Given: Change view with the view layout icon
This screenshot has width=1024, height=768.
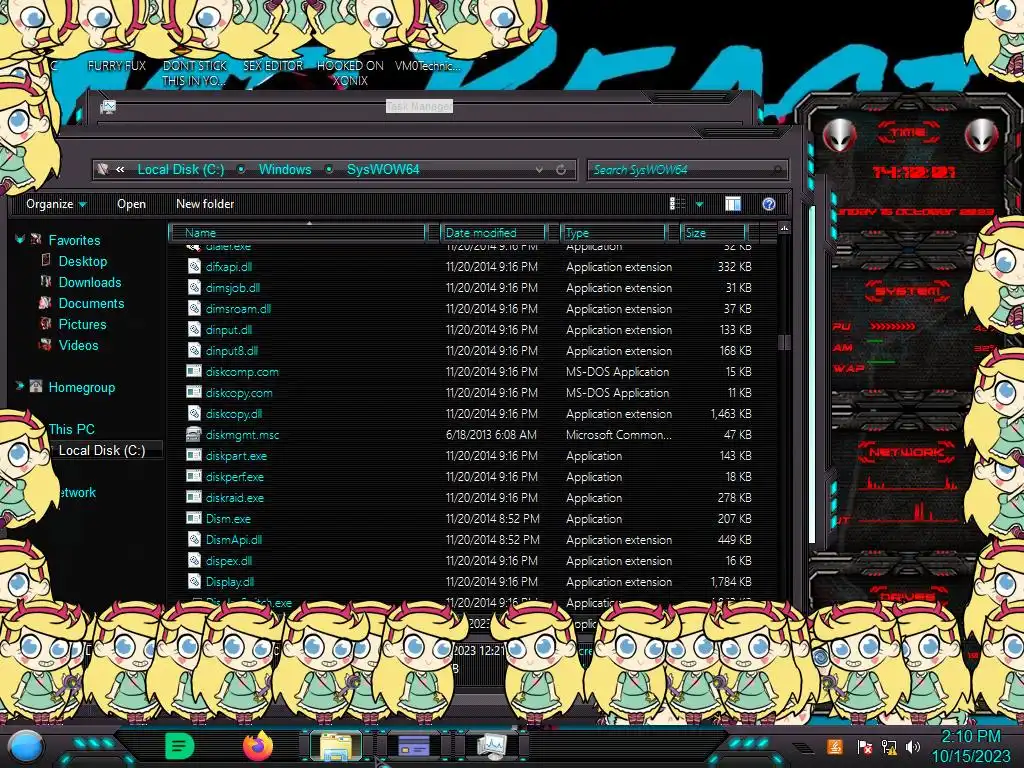Looking at the screenshot, I should click(x=677, y=204).
